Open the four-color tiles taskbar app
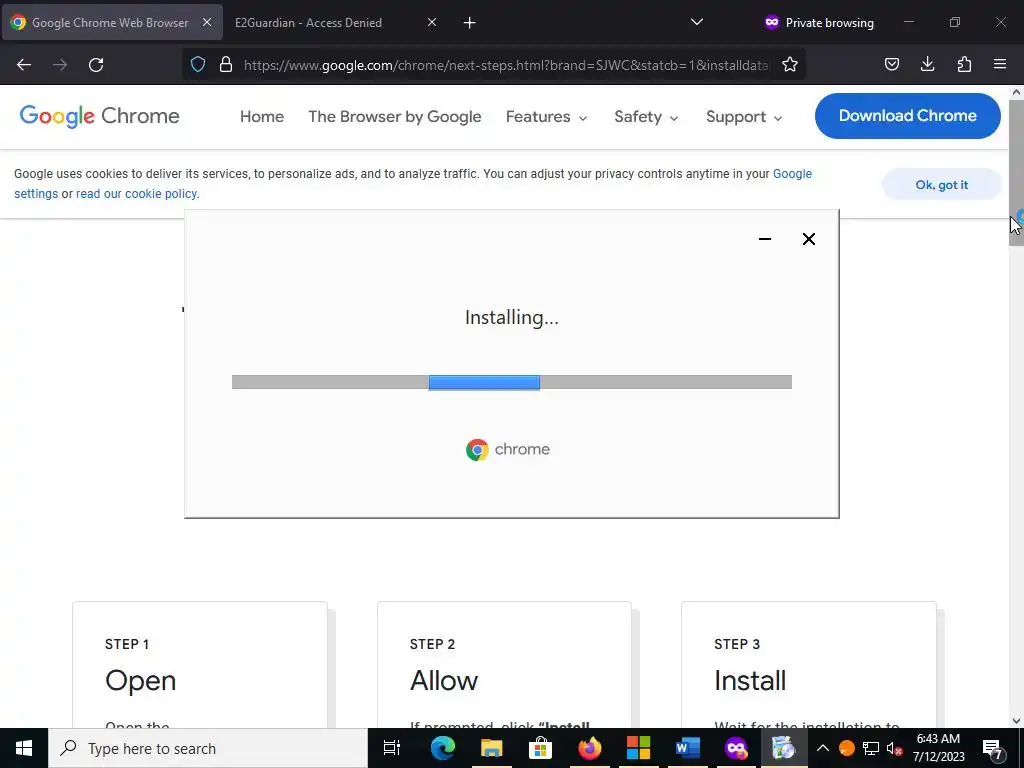 (x=638, y=748)
